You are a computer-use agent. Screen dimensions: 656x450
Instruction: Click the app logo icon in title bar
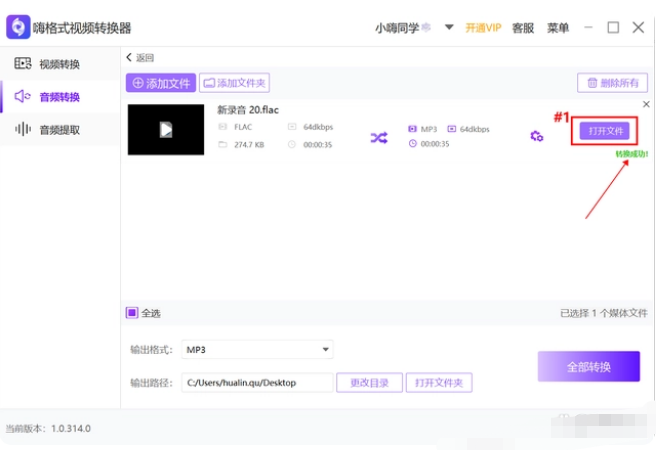click(17, 27)
